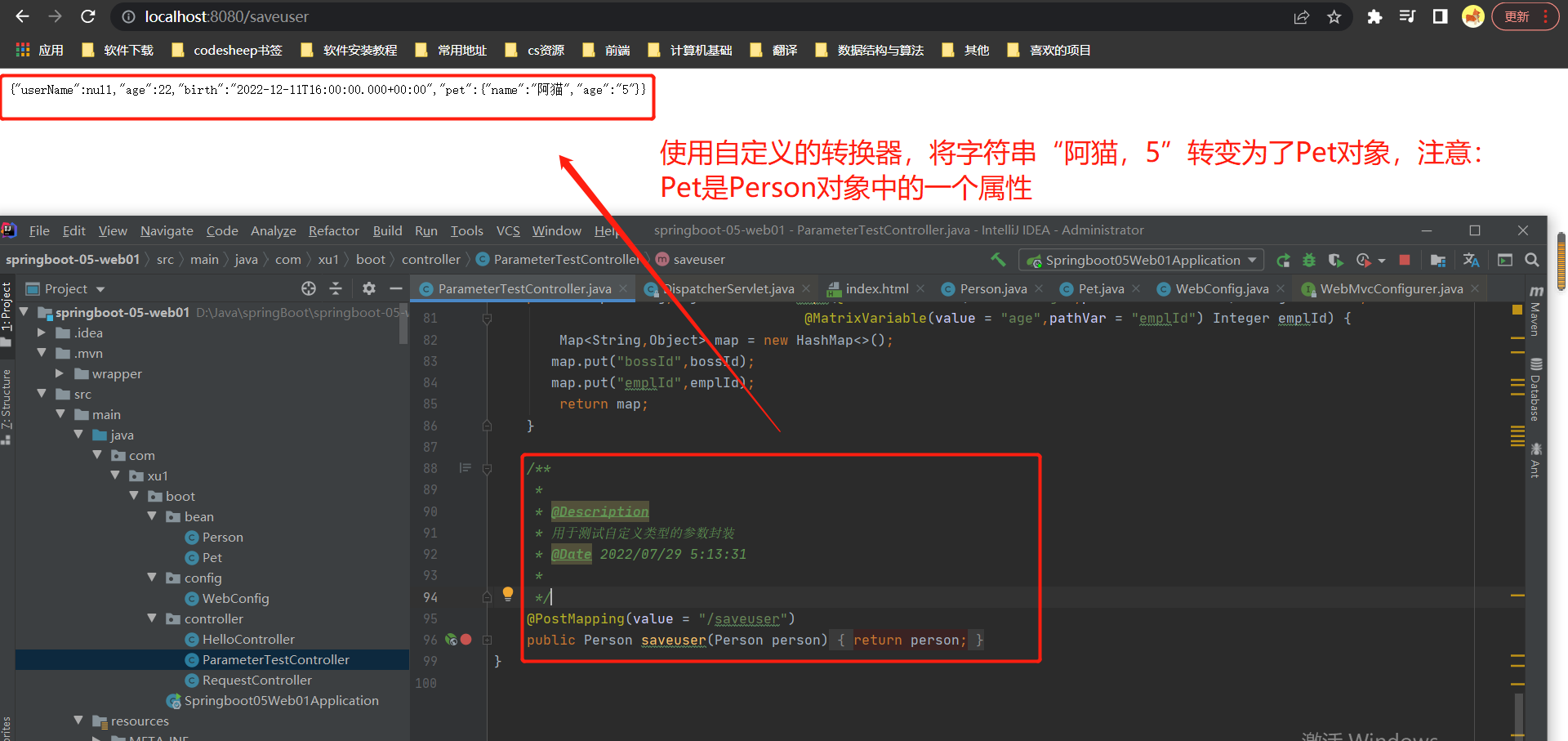Screen dimensions: 1568x741
Task: Switch to DispatcherServlet.java tab
Action: point(727,289)
